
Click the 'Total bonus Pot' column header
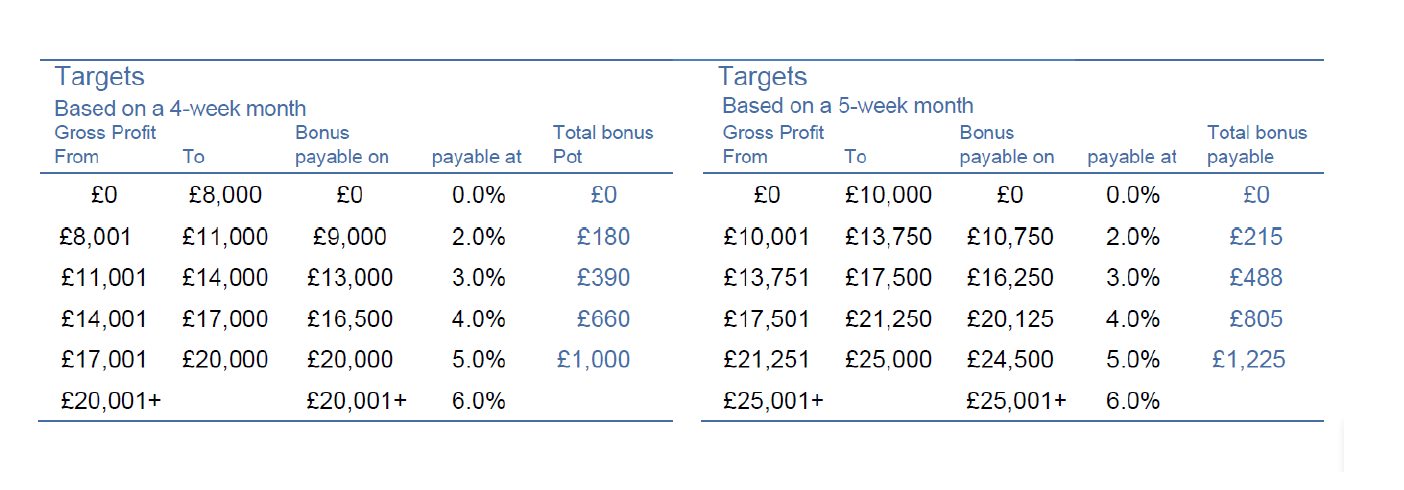coord(603,145)
